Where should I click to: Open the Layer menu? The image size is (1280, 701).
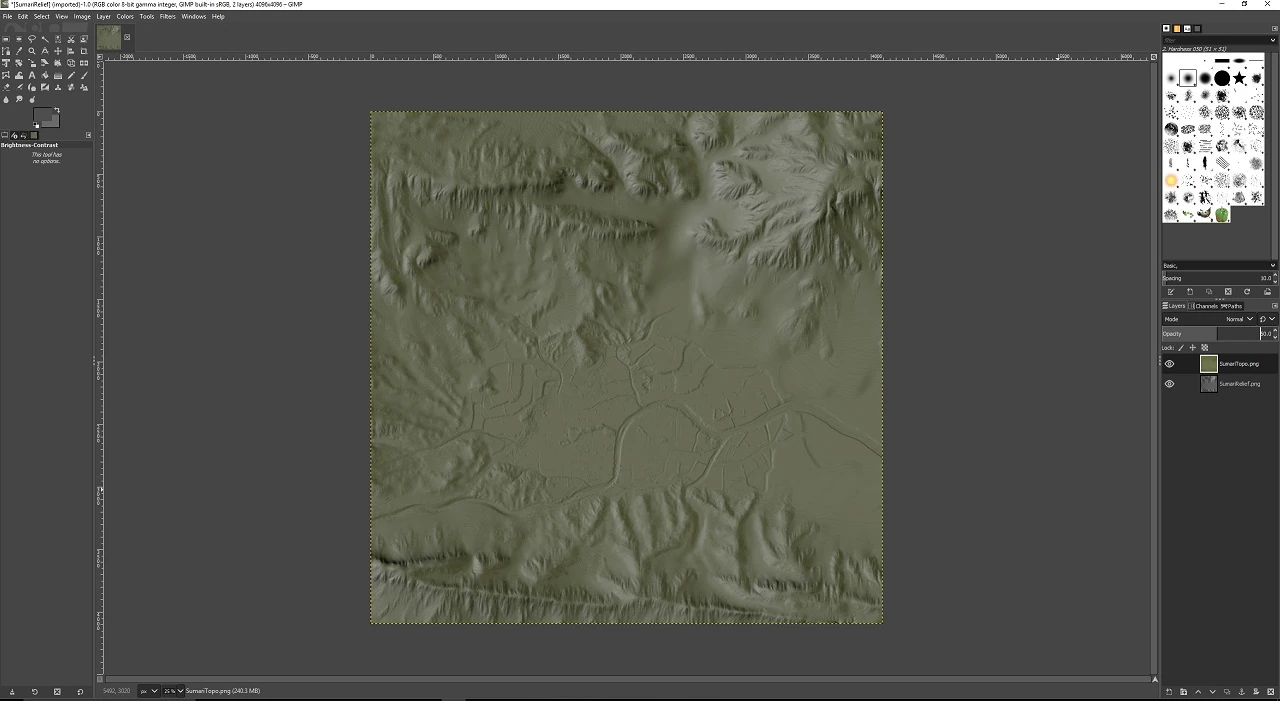pos(103,16)
